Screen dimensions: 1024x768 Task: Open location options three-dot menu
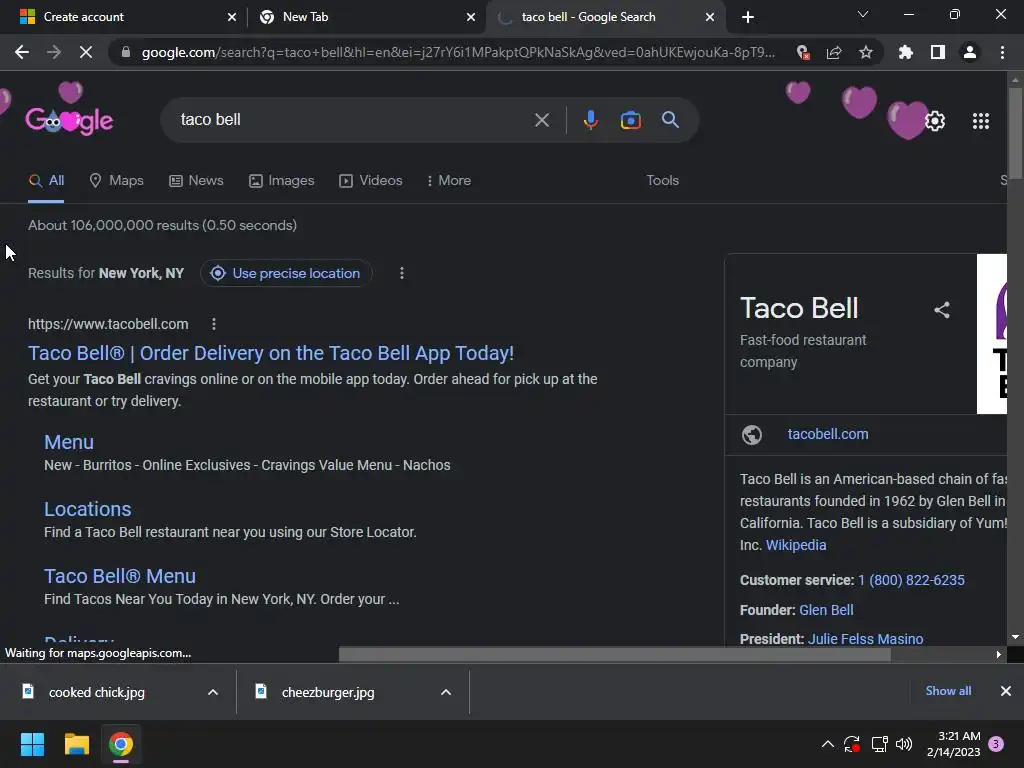(402, 273)
